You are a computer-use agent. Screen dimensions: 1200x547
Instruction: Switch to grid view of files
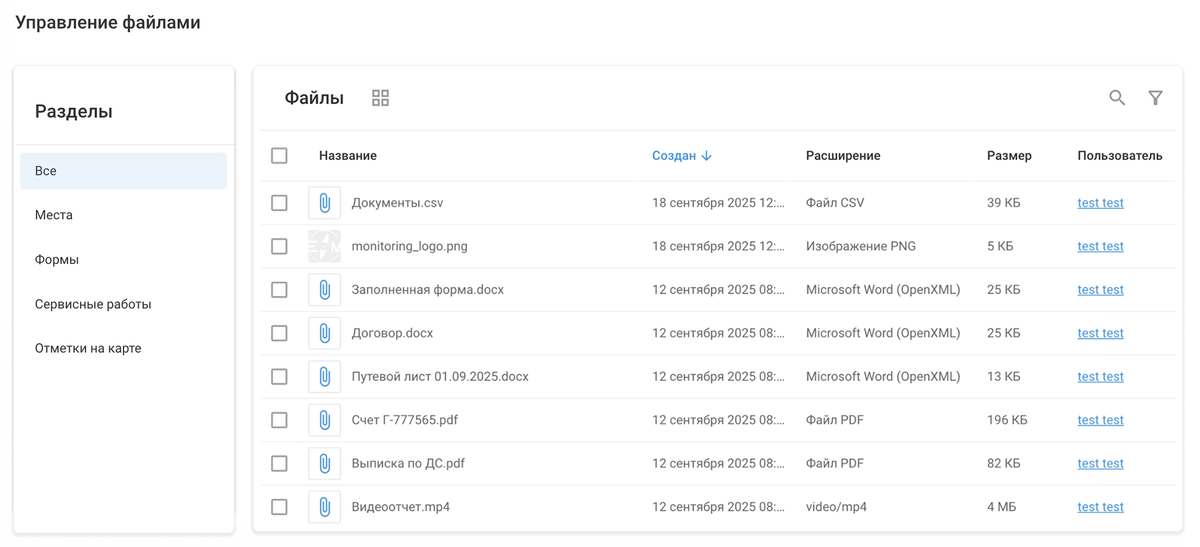click(380, 98)
